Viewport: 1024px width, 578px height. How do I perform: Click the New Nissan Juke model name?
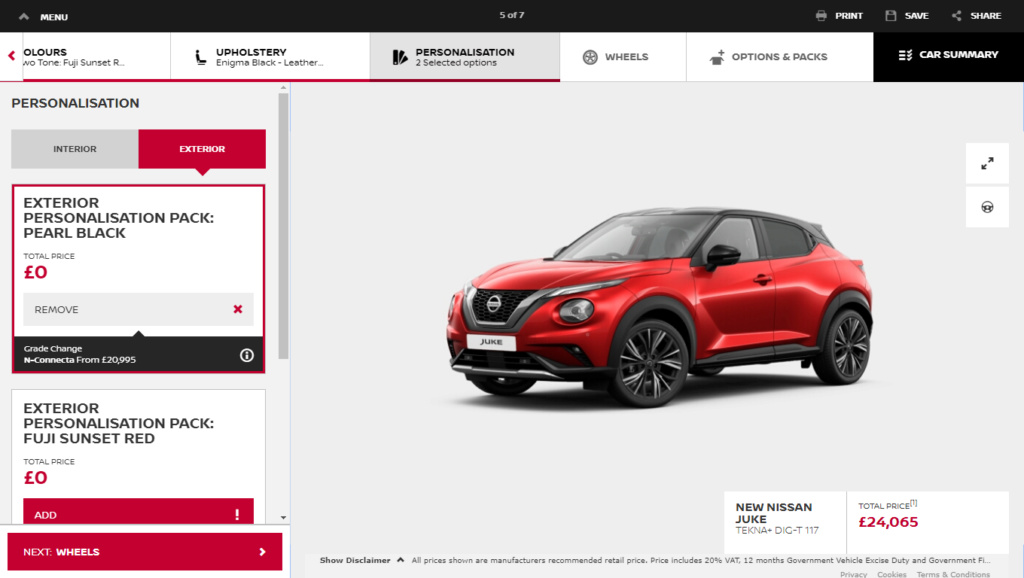click(x=774, y=513)
